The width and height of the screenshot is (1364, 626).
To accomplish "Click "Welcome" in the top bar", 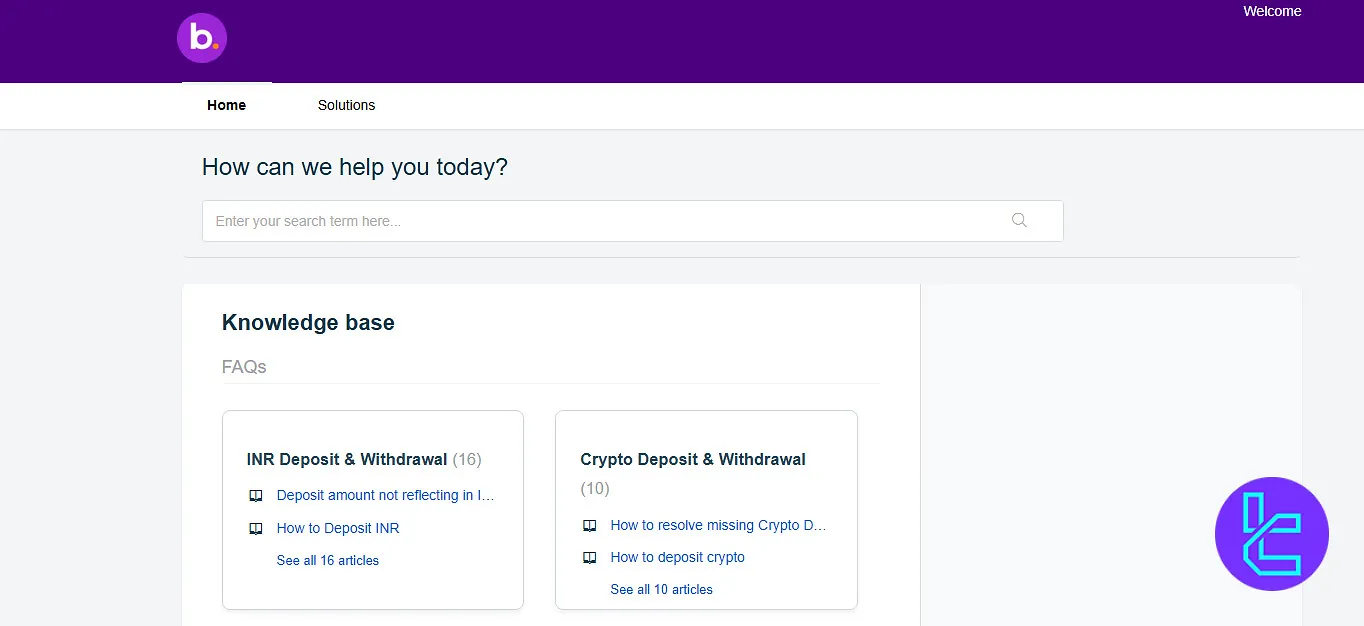I will pos(1271,11).
